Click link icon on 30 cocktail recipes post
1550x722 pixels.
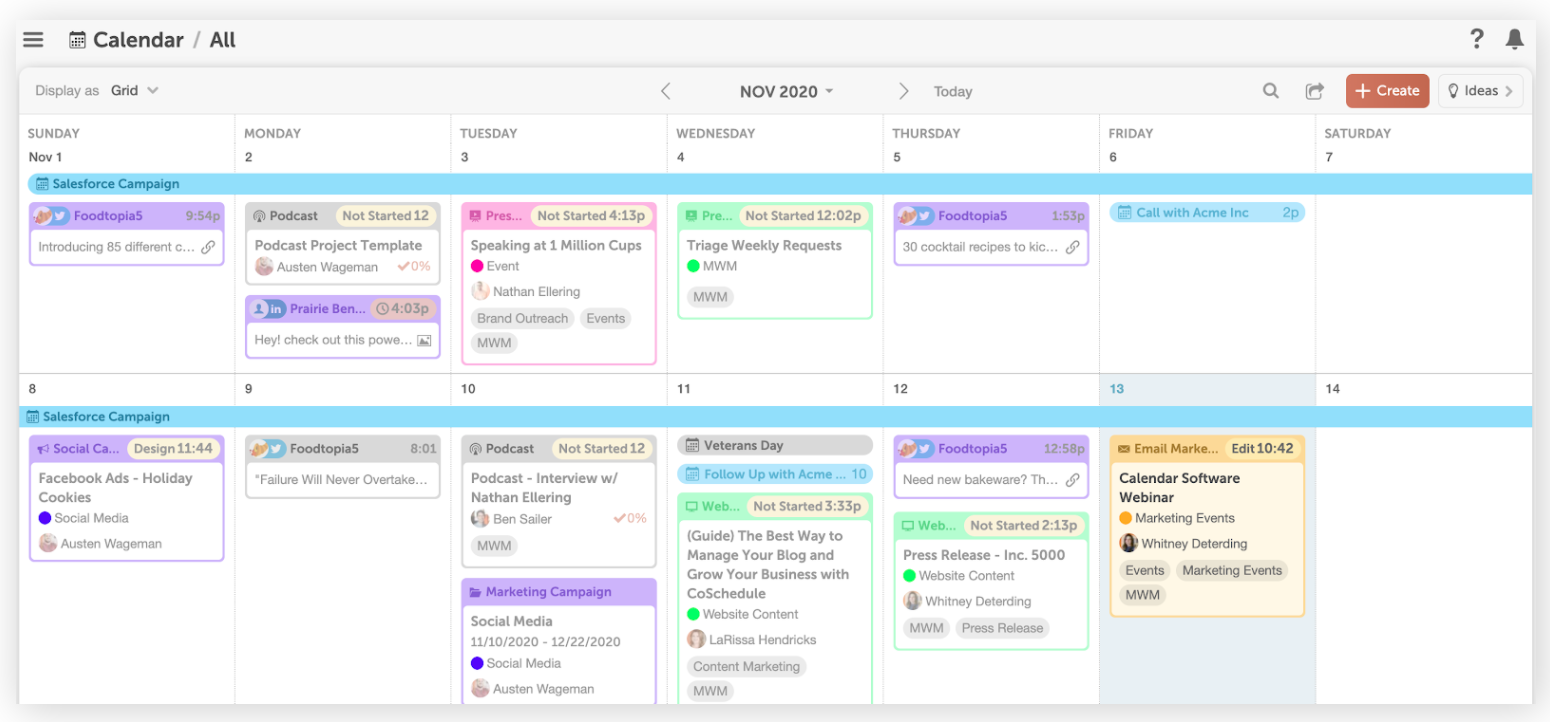click(x=1072, y=247)
